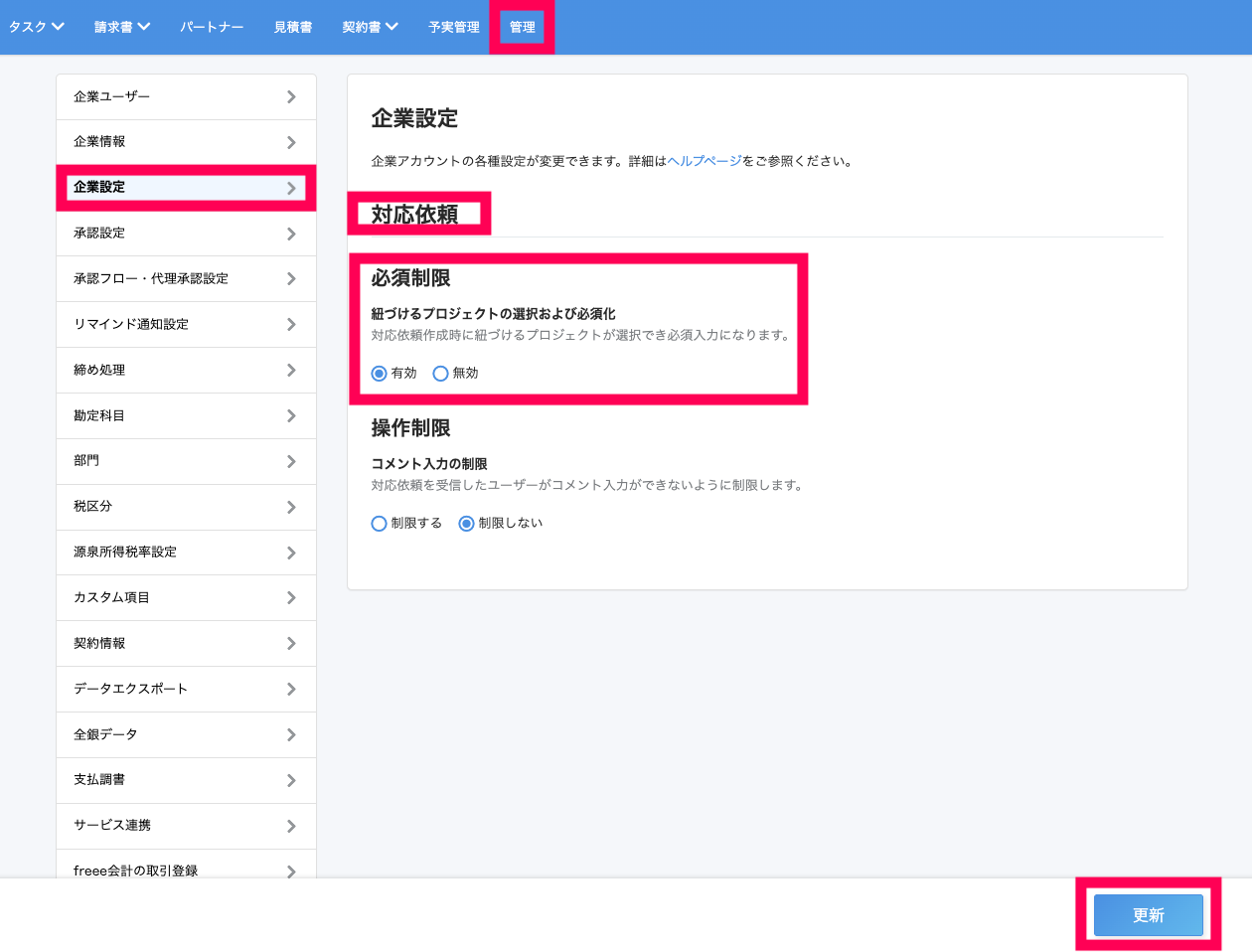1252x952 pixels.
Task: Open 締め処理 in the sidebar
Action: [186, 371]
